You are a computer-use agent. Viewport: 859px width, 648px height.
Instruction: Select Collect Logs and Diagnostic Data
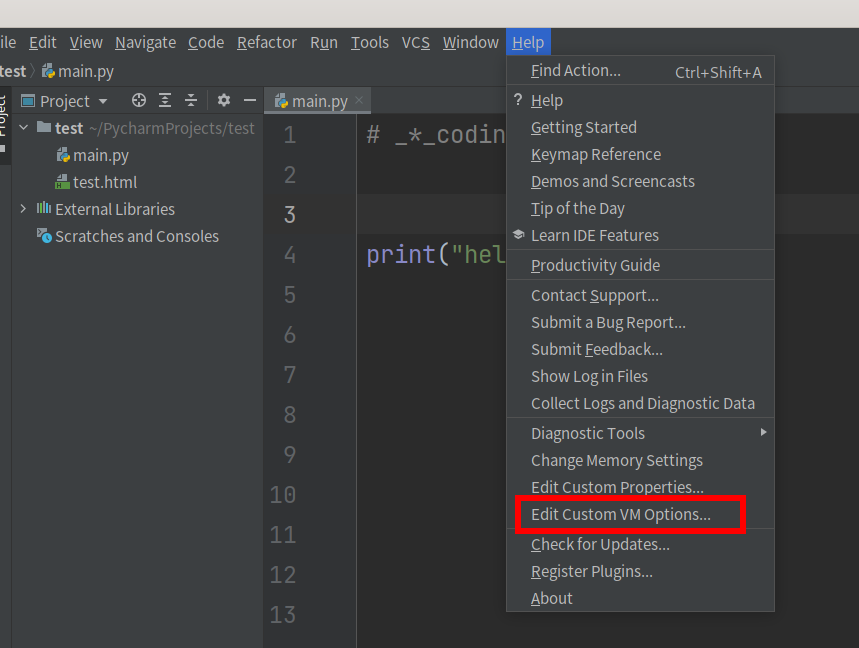(x=640, y=403)
